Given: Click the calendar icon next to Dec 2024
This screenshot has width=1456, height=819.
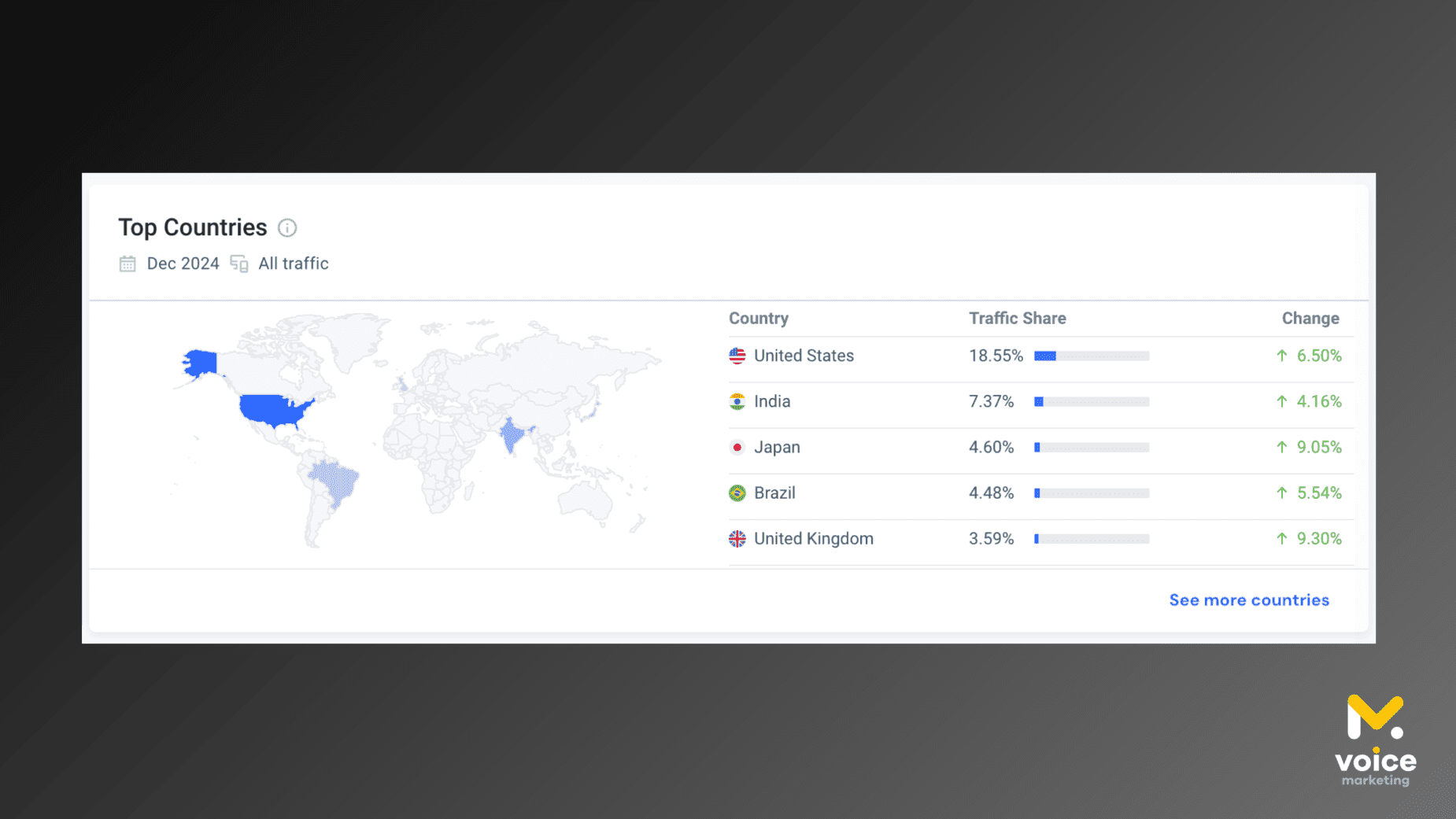Looking at the screenshot, I should pyautogui.click(x=127, y=264).
